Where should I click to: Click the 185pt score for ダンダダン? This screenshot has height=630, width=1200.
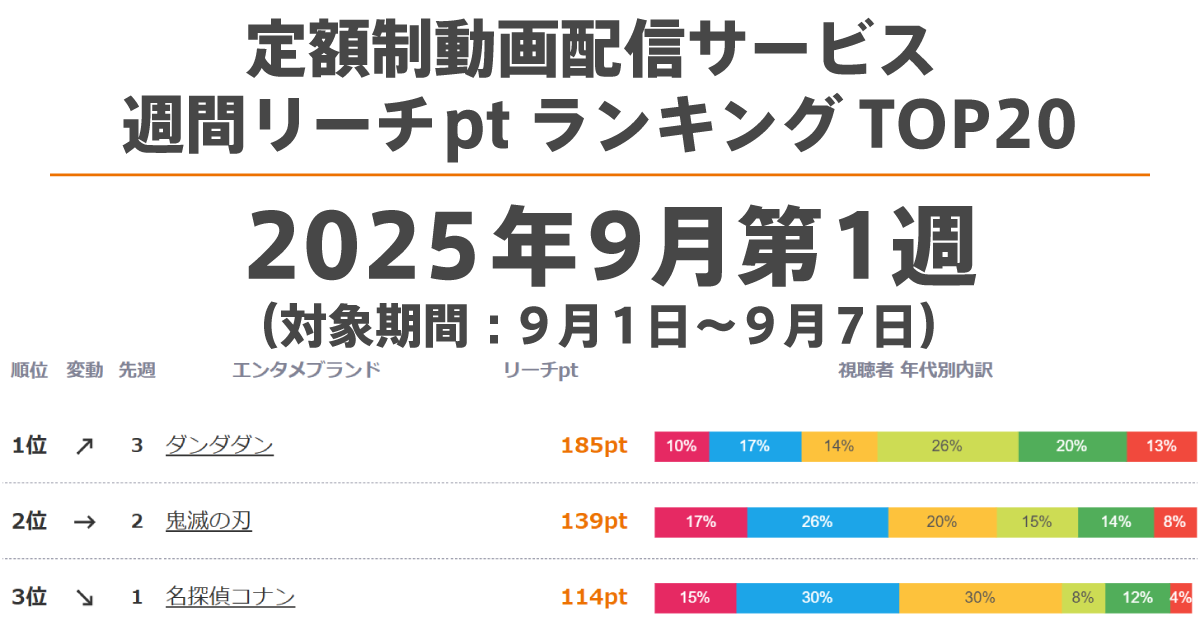pyautogui.click(x=594, y=446)
